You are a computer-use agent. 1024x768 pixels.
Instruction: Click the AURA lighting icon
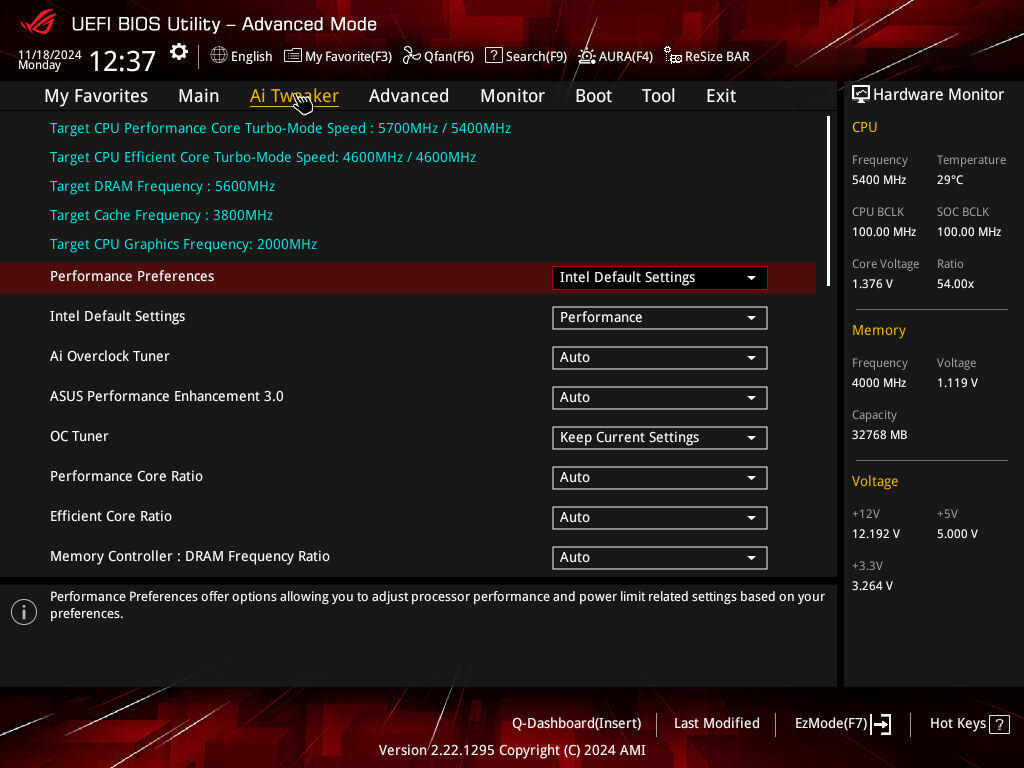[x=586, y=56]
